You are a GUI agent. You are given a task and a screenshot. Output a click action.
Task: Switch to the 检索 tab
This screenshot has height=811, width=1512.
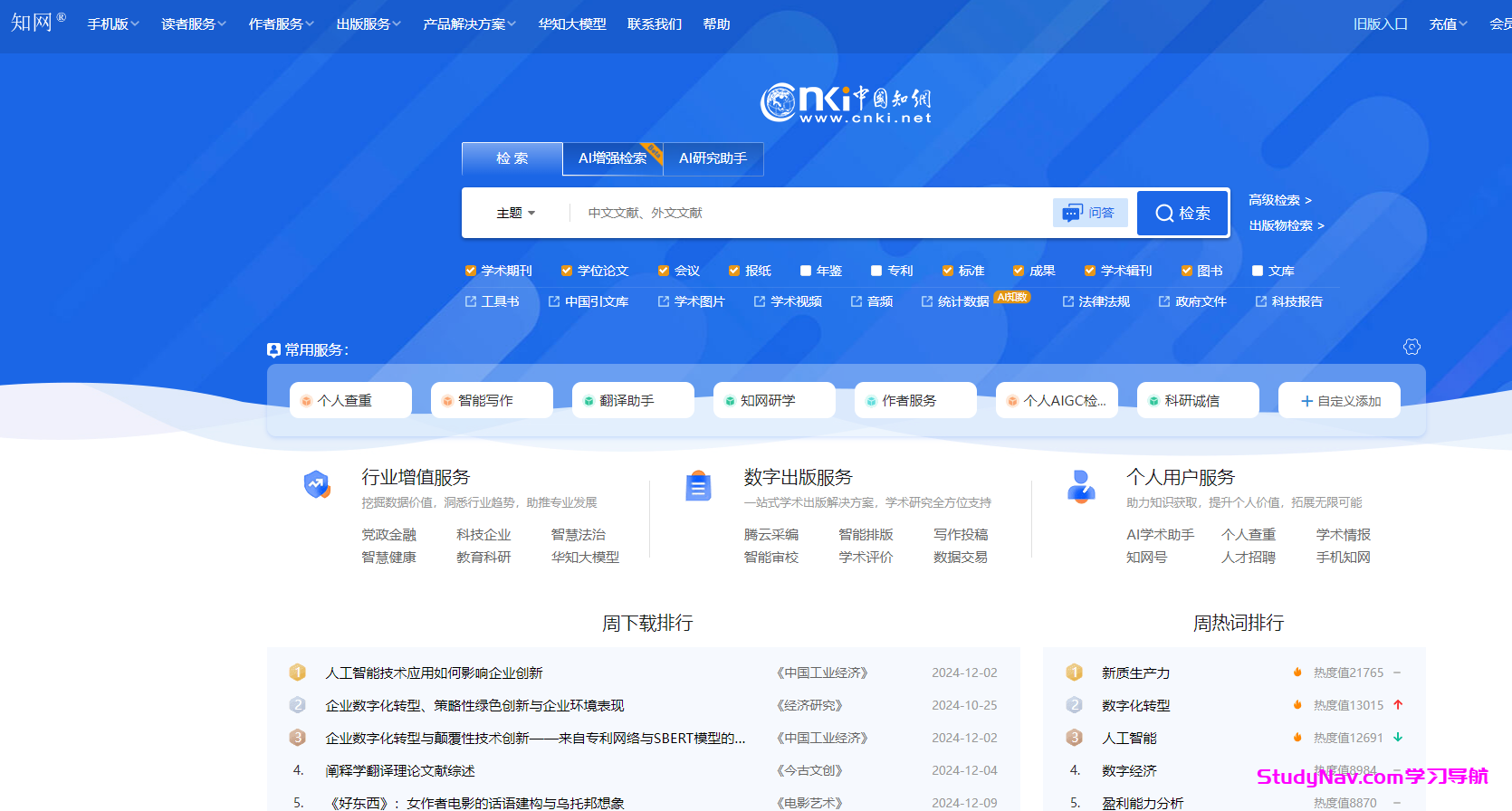[x=512, y=158]
